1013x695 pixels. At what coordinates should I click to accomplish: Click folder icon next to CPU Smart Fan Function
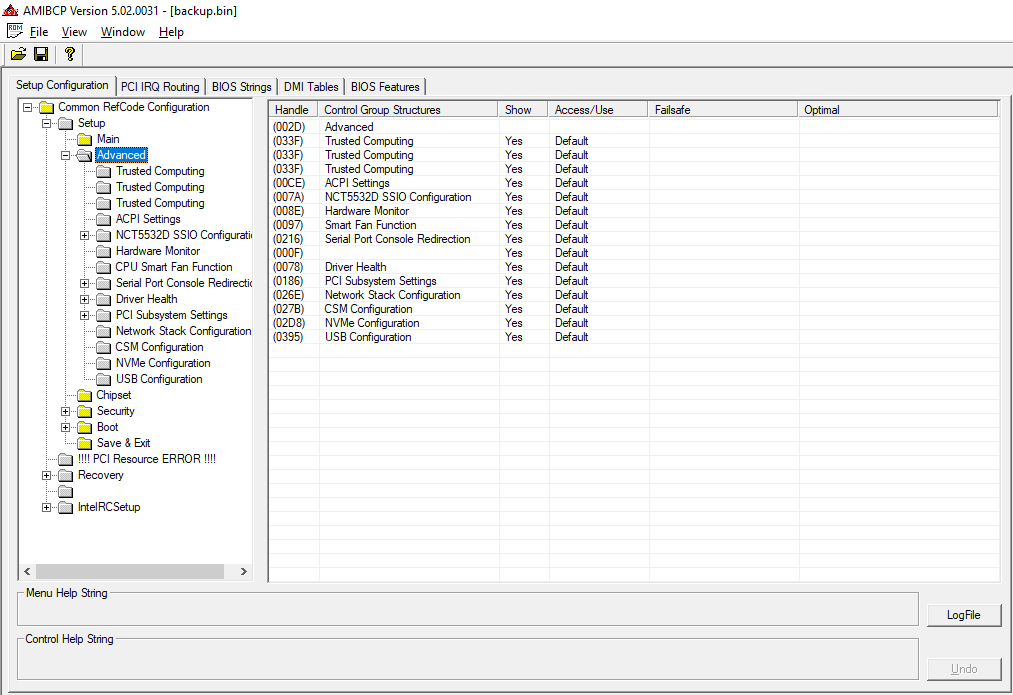tap(103, 267)
